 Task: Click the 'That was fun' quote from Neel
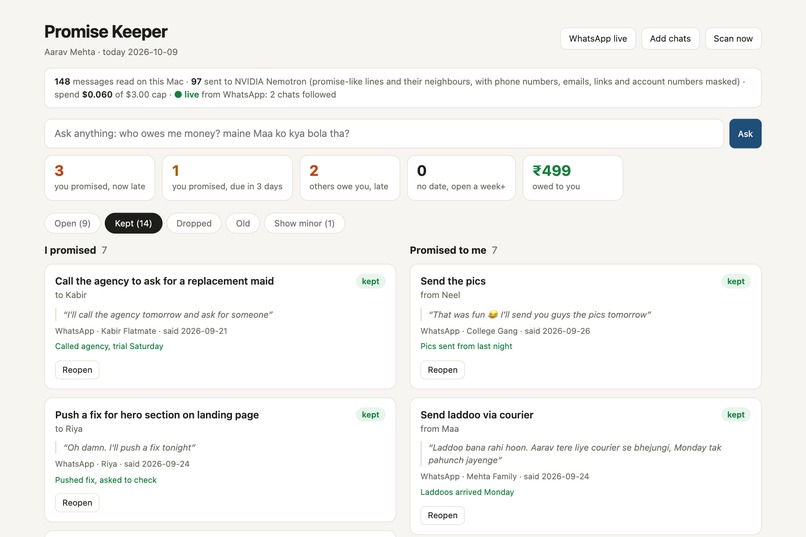click(540, 314)
